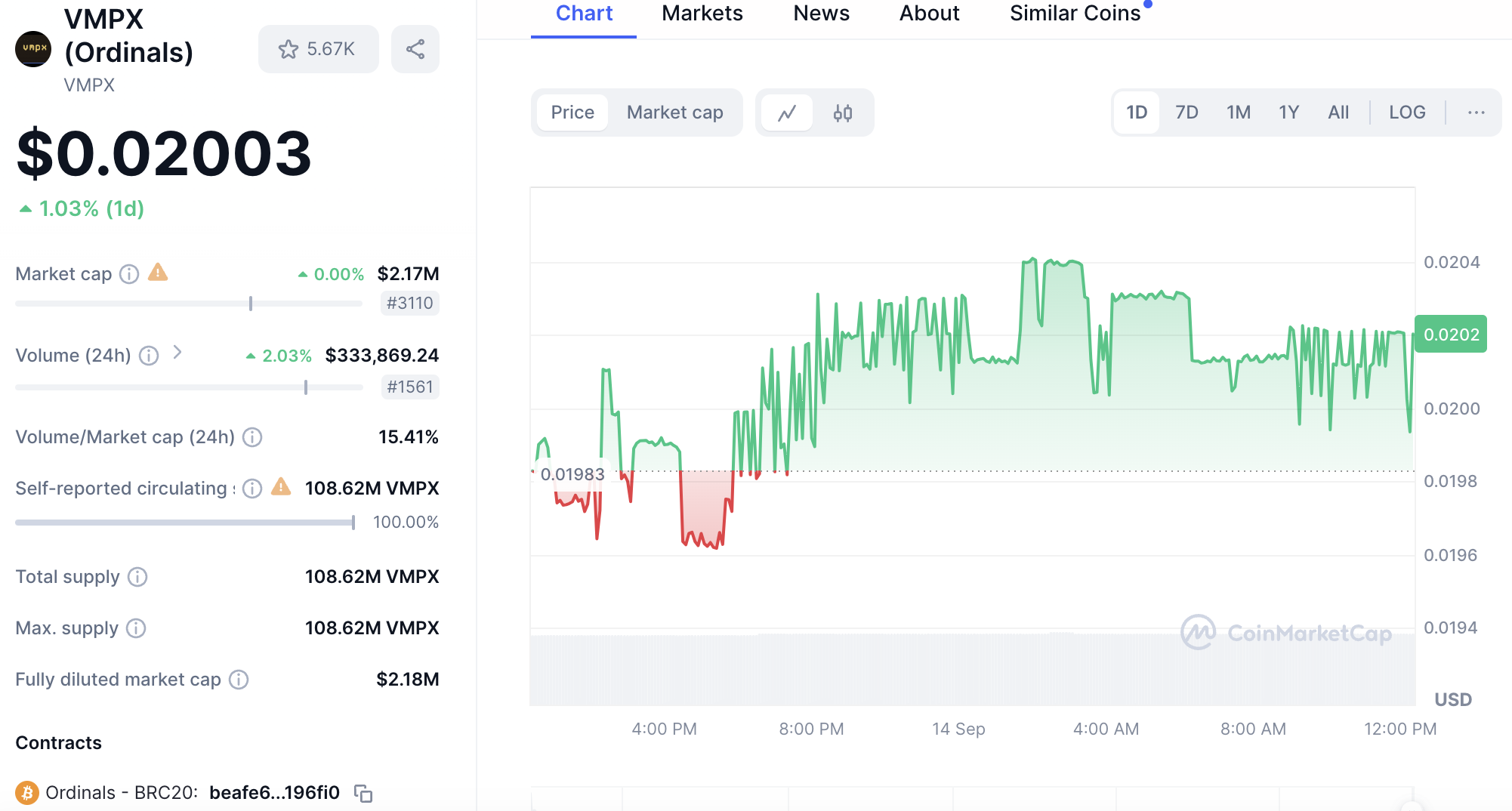Set chart range to 1D

[1137, 113]
